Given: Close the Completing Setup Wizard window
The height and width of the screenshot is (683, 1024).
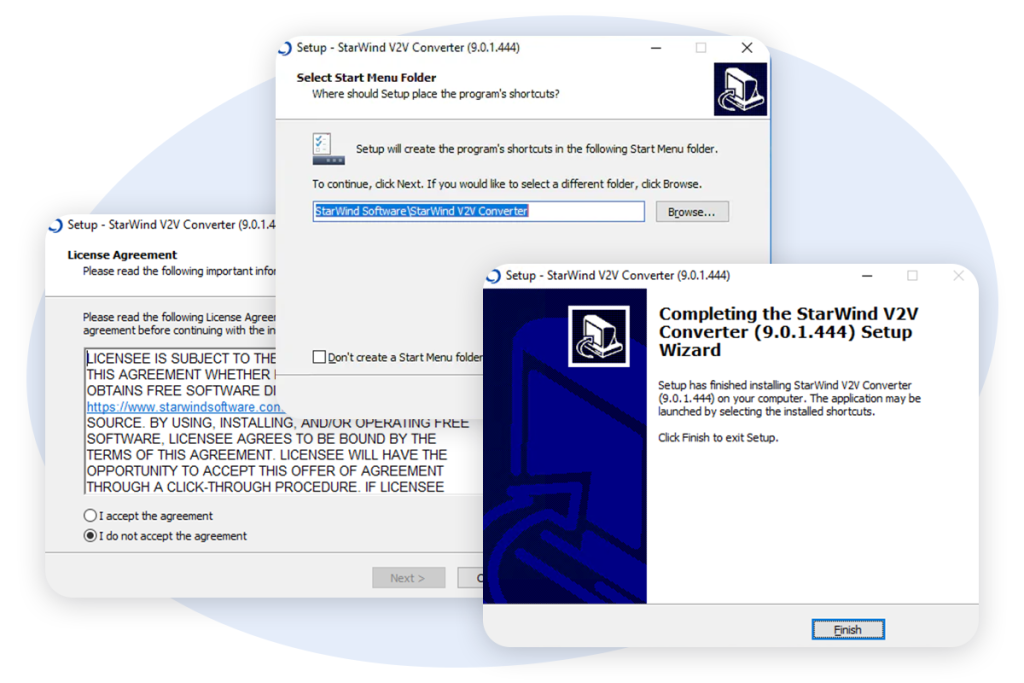Looking at the screenshot, I should point(957,276).
